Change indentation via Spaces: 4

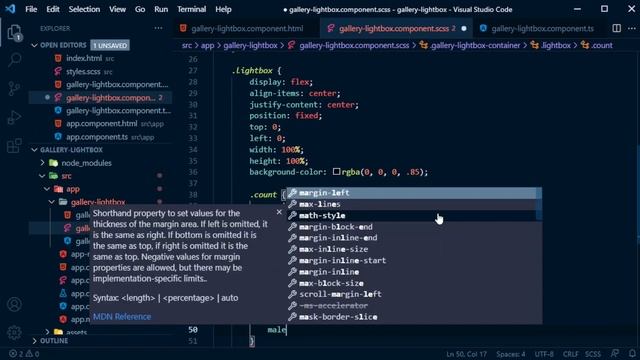point(511,354)
